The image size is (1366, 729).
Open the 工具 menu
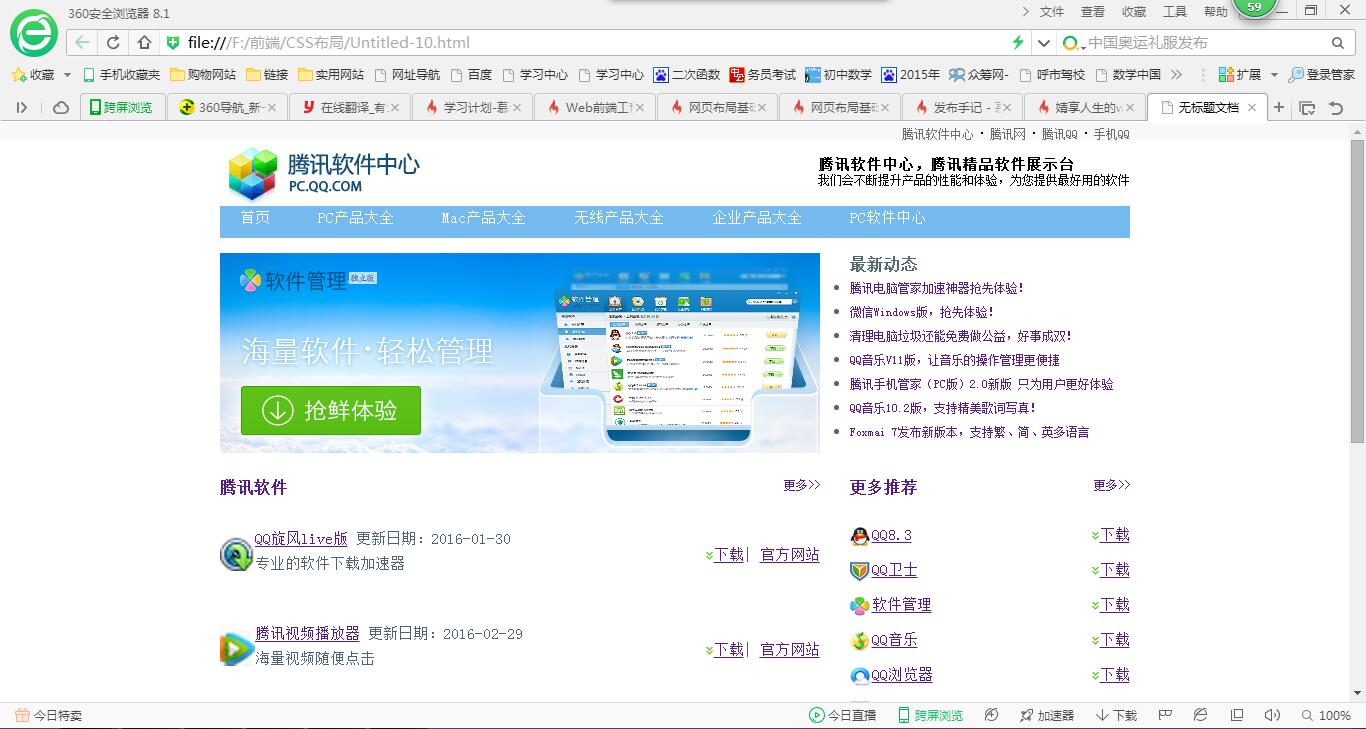[x=1175, y=12]
